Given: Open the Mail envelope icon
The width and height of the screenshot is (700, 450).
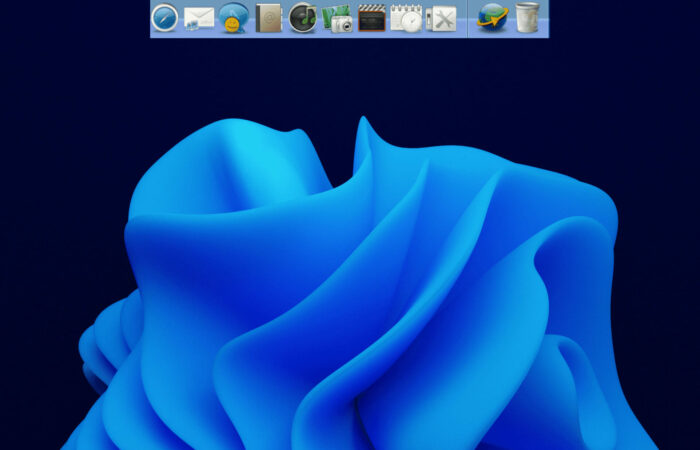Looking at the screenshot, I should point(199,18).
